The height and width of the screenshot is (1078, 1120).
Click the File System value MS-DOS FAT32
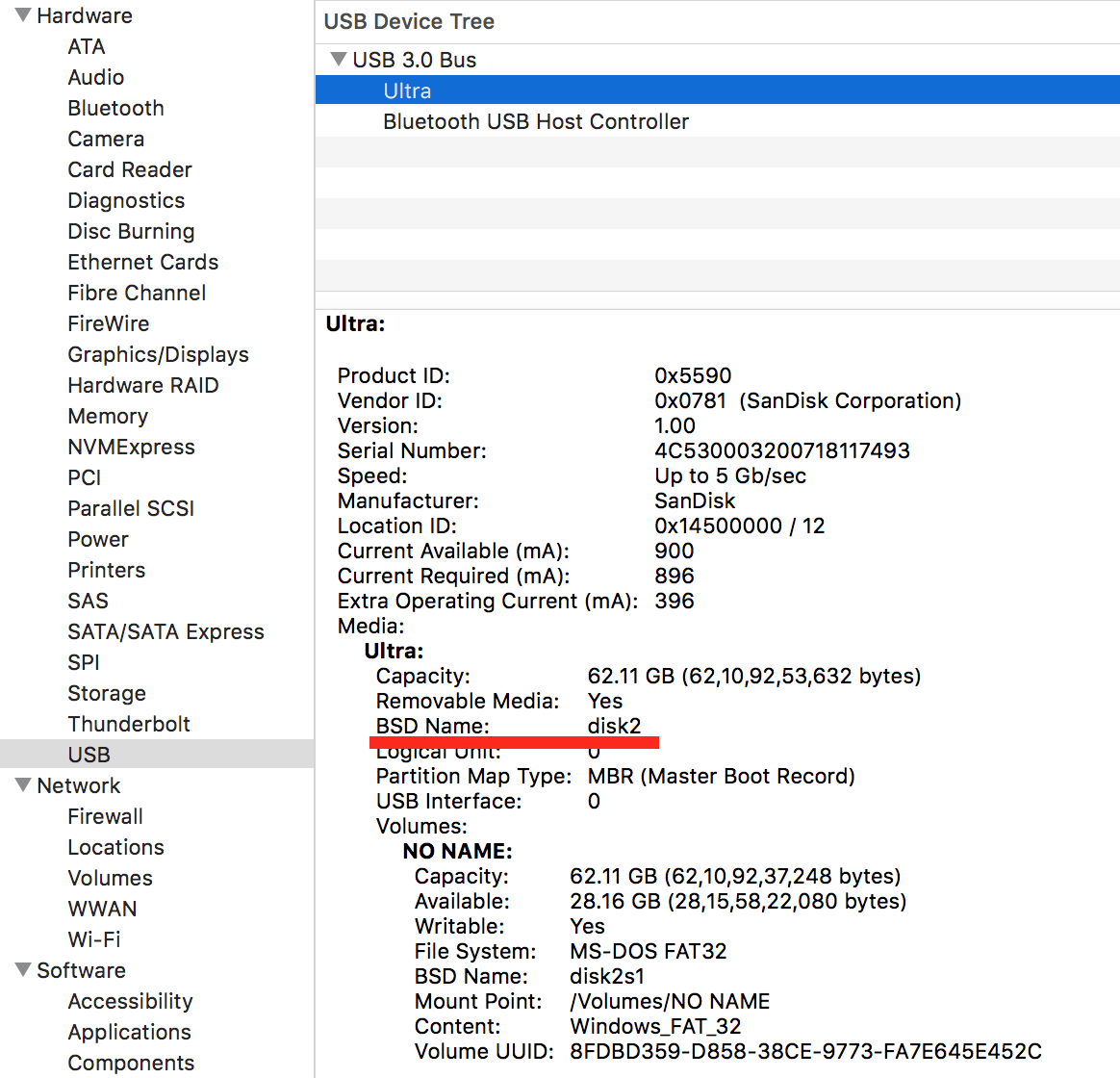[x=648, y=951]
